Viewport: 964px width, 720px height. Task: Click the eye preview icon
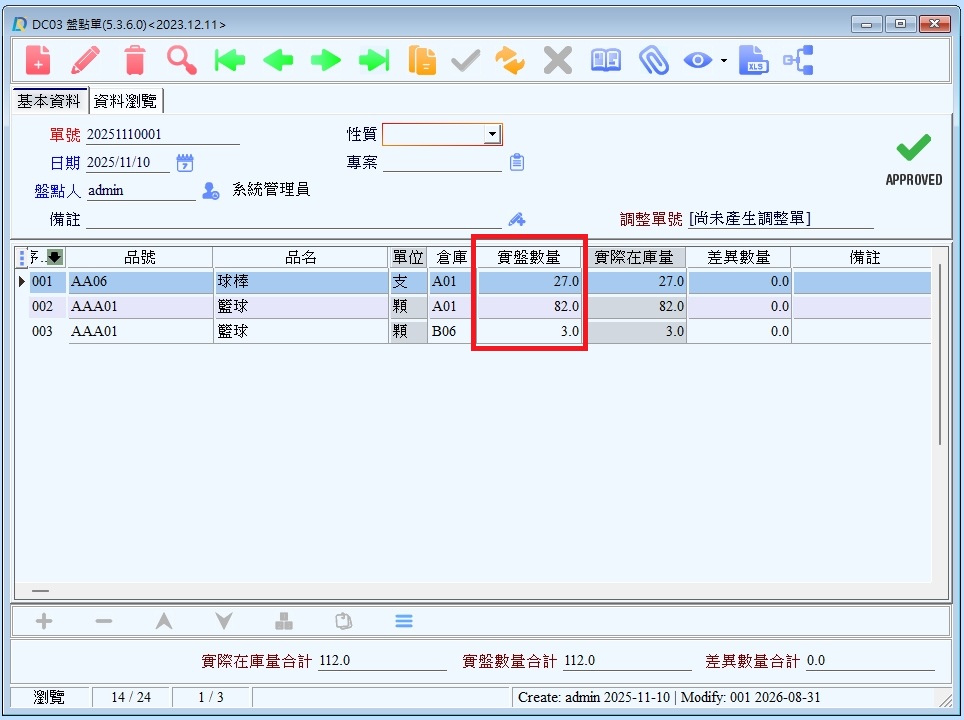click(698, 60)
